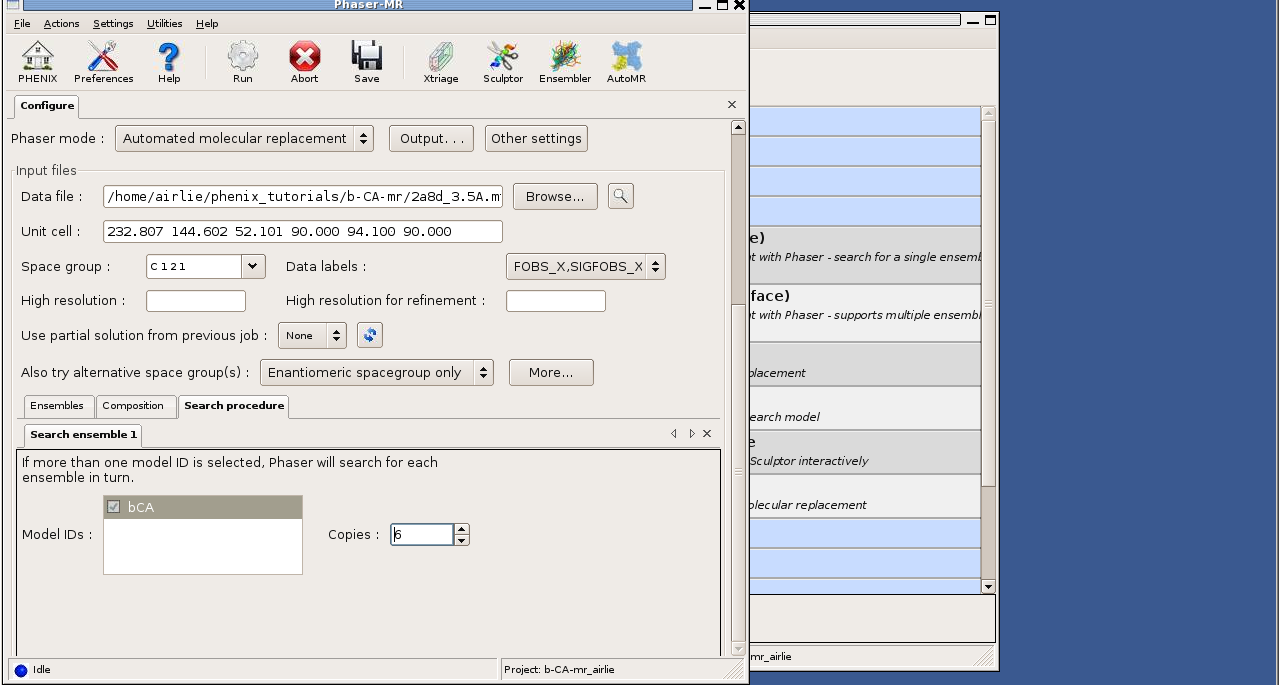Screen dimensions: 1279x685
Task: Open the Ensembler tool
Action: click(x=565, y=62)
